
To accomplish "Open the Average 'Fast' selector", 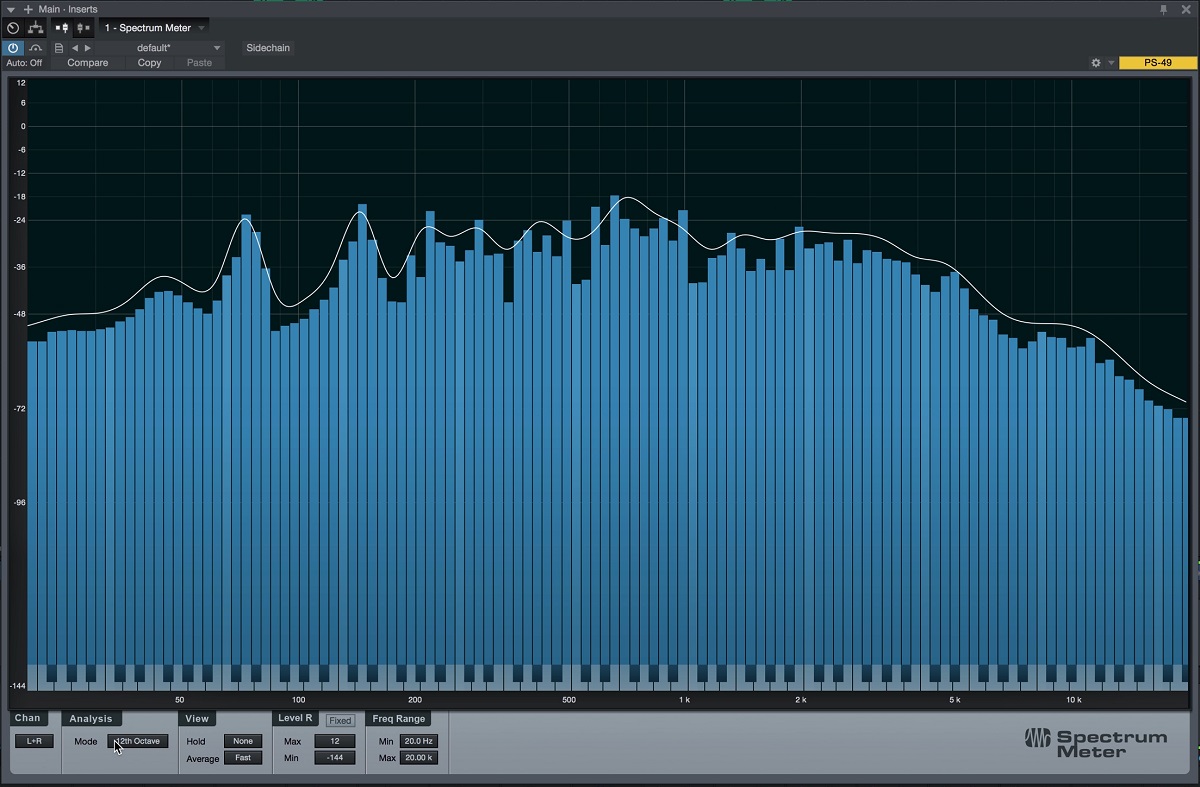I will coord(243,758).
